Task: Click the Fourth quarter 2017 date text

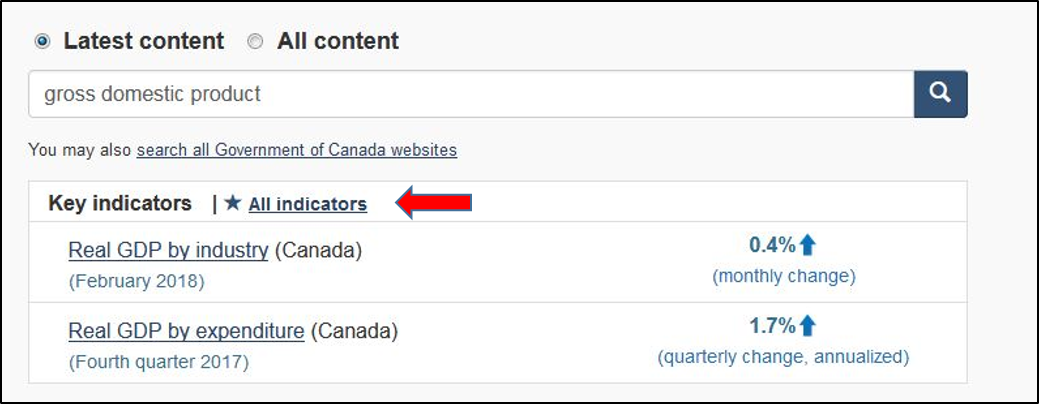Action: [158, 362]
